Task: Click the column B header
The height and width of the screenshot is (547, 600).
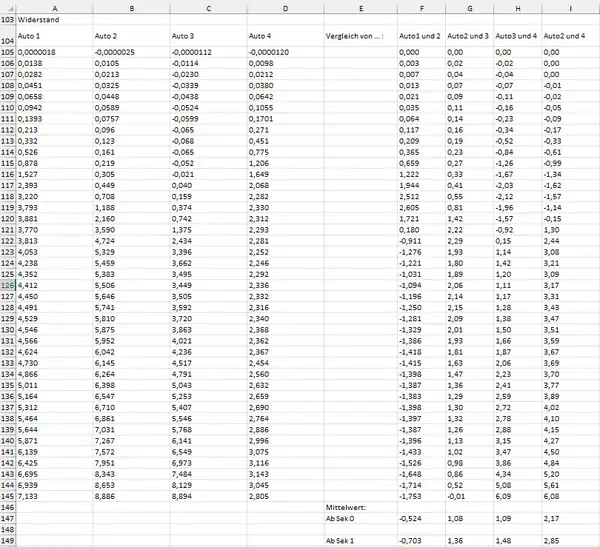Action: 132,7
